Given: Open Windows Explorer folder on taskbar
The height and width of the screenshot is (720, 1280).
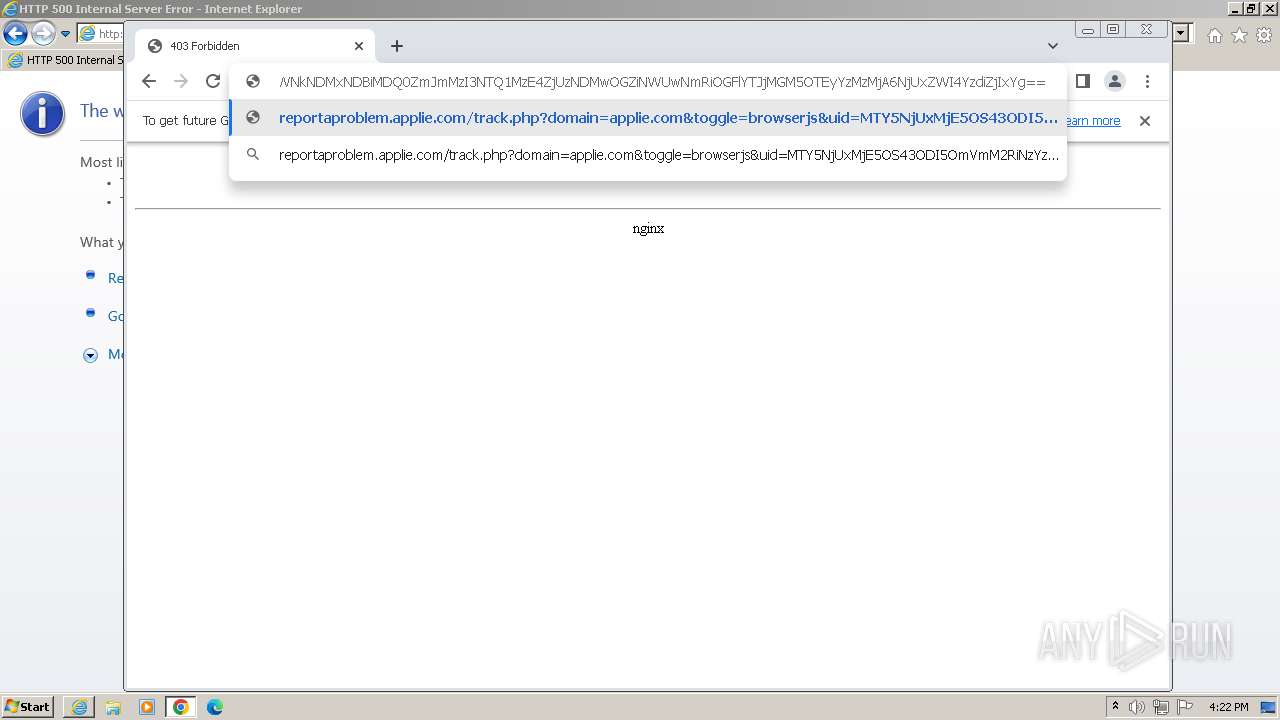Looking at the screenshot, I should tap(113, 707).
